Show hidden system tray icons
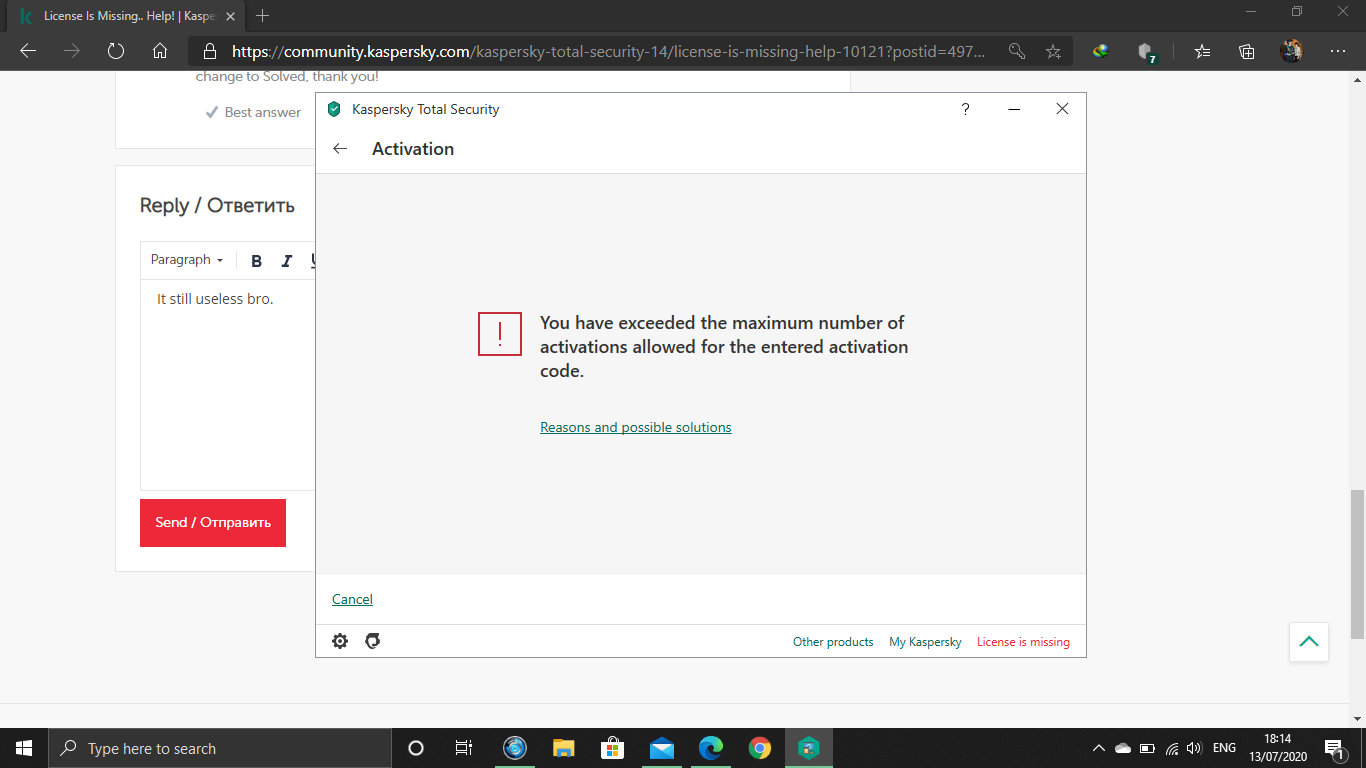Image resolution: width=1366 pixels, height=768 pixels. coord(1099,748)
